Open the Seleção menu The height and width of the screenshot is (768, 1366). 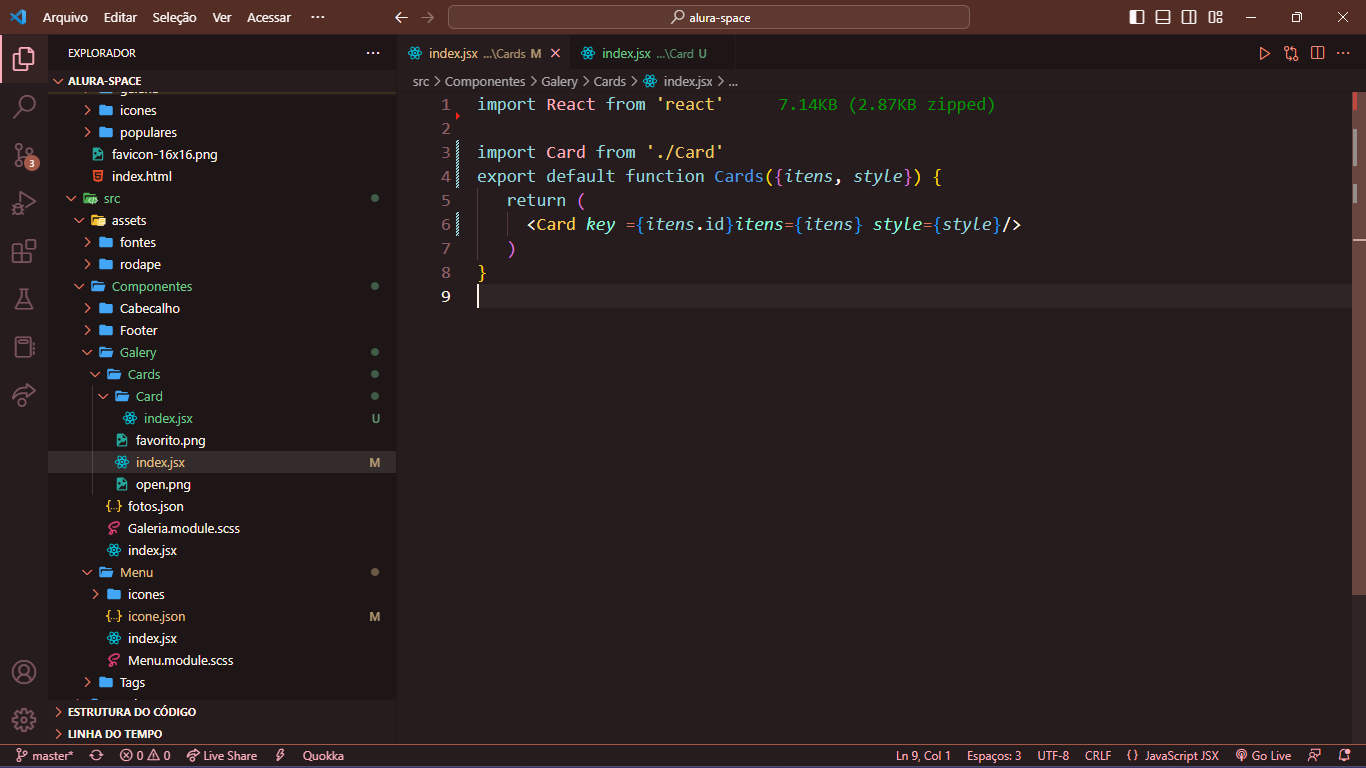175,18
